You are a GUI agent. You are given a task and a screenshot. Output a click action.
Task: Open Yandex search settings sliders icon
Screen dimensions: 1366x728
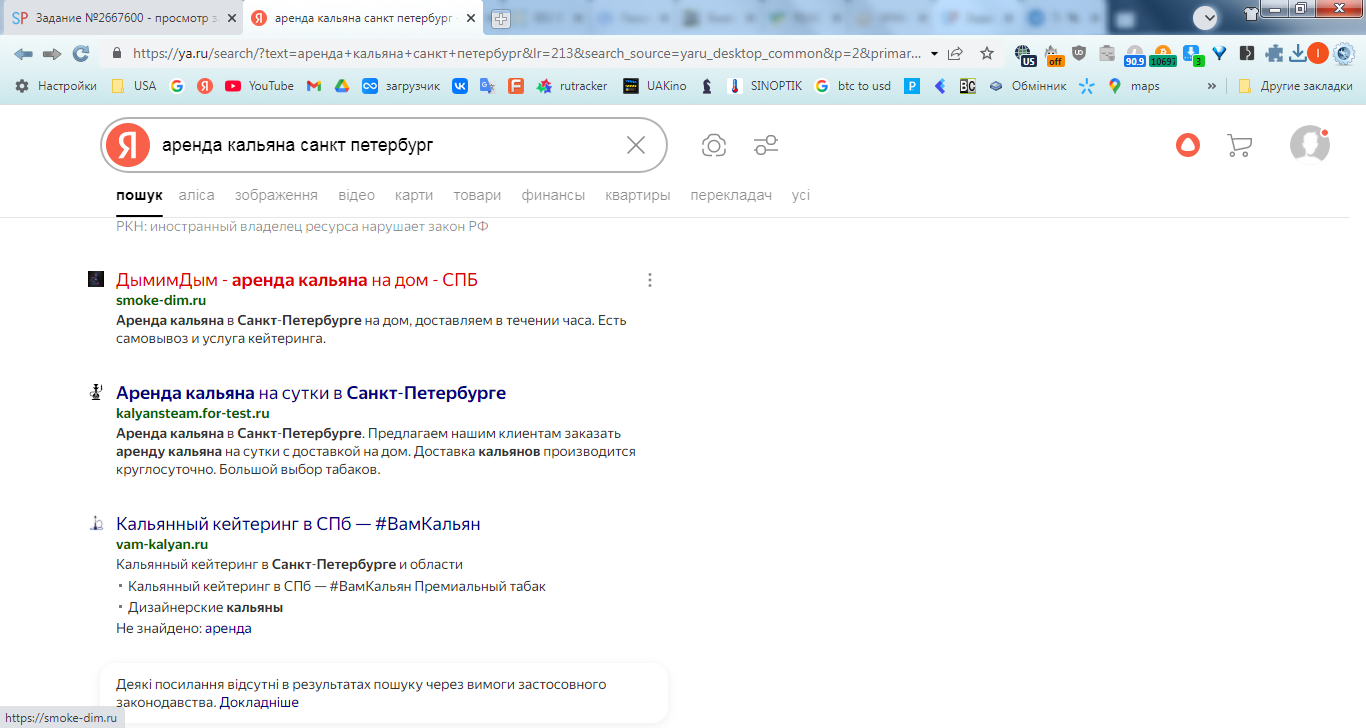(766, 145)
